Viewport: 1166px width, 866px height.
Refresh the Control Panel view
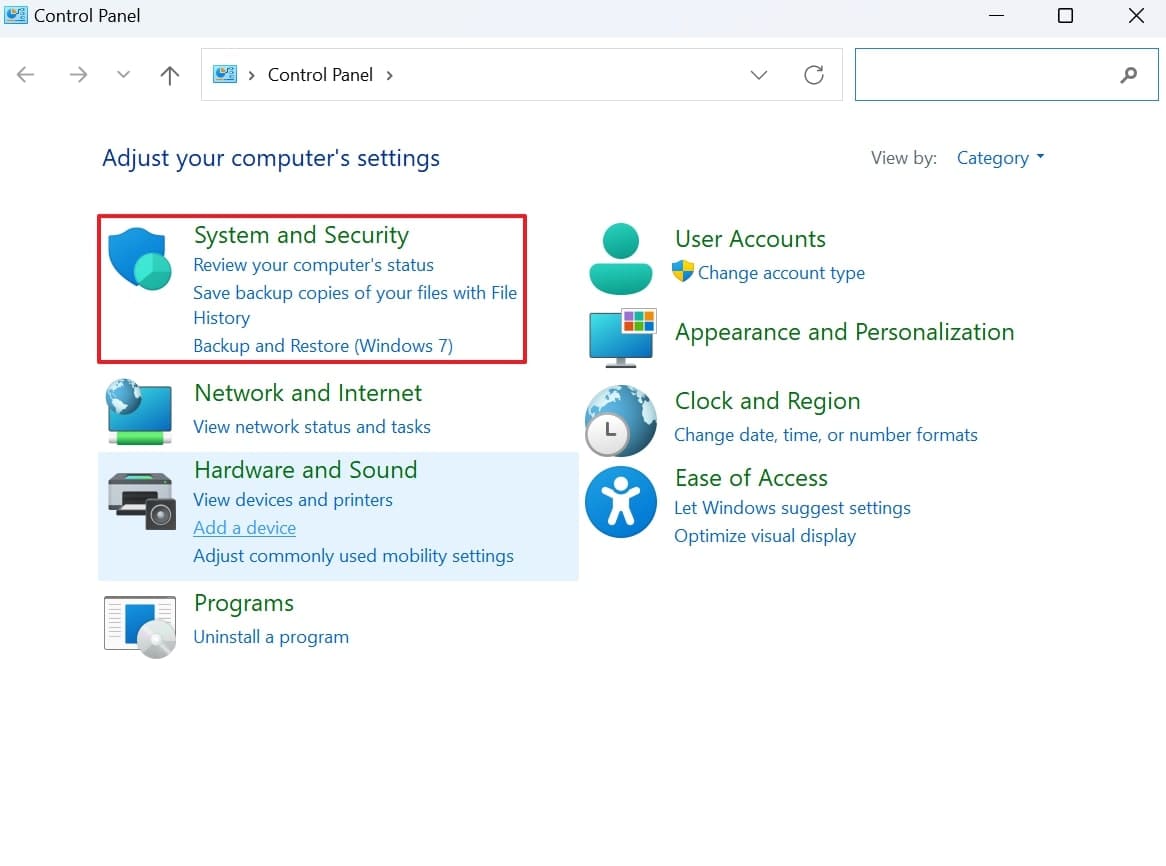(814, 75)
